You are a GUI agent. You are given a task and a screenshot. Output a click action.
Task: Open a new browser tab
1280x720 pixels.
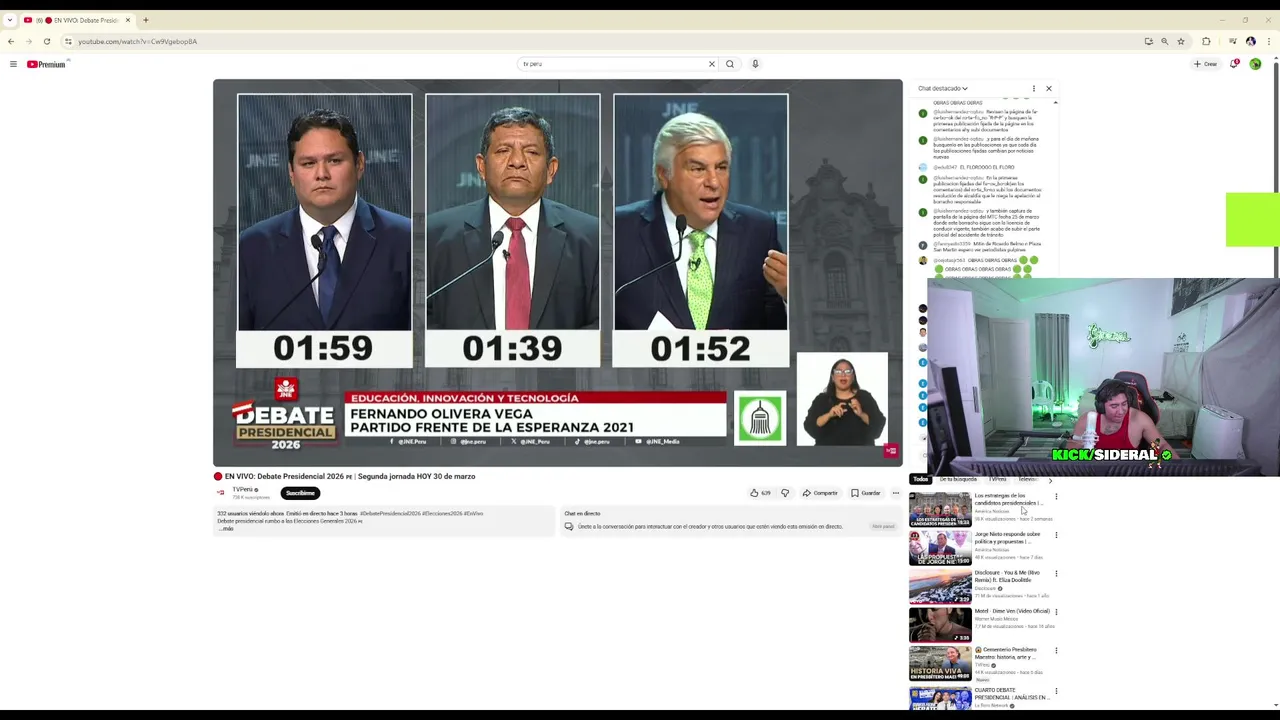145,20
